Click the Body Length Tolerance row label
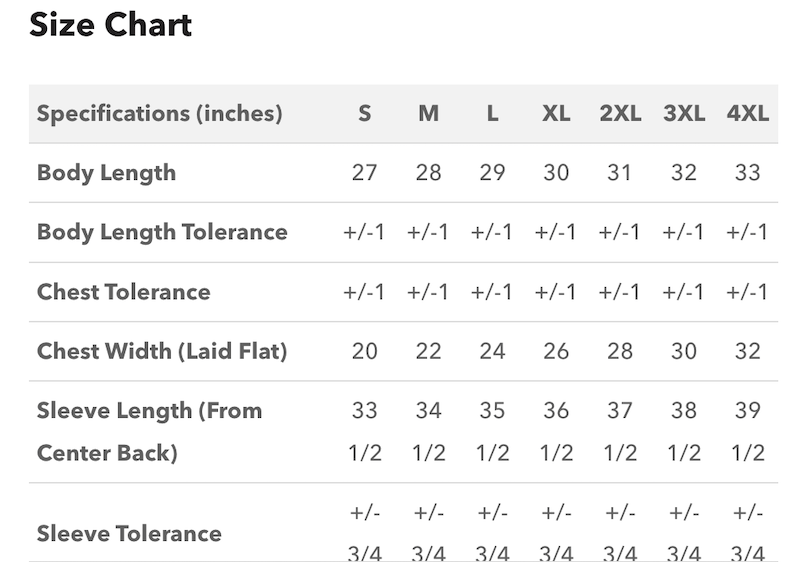808x562 pixels. tap(162, 232)
